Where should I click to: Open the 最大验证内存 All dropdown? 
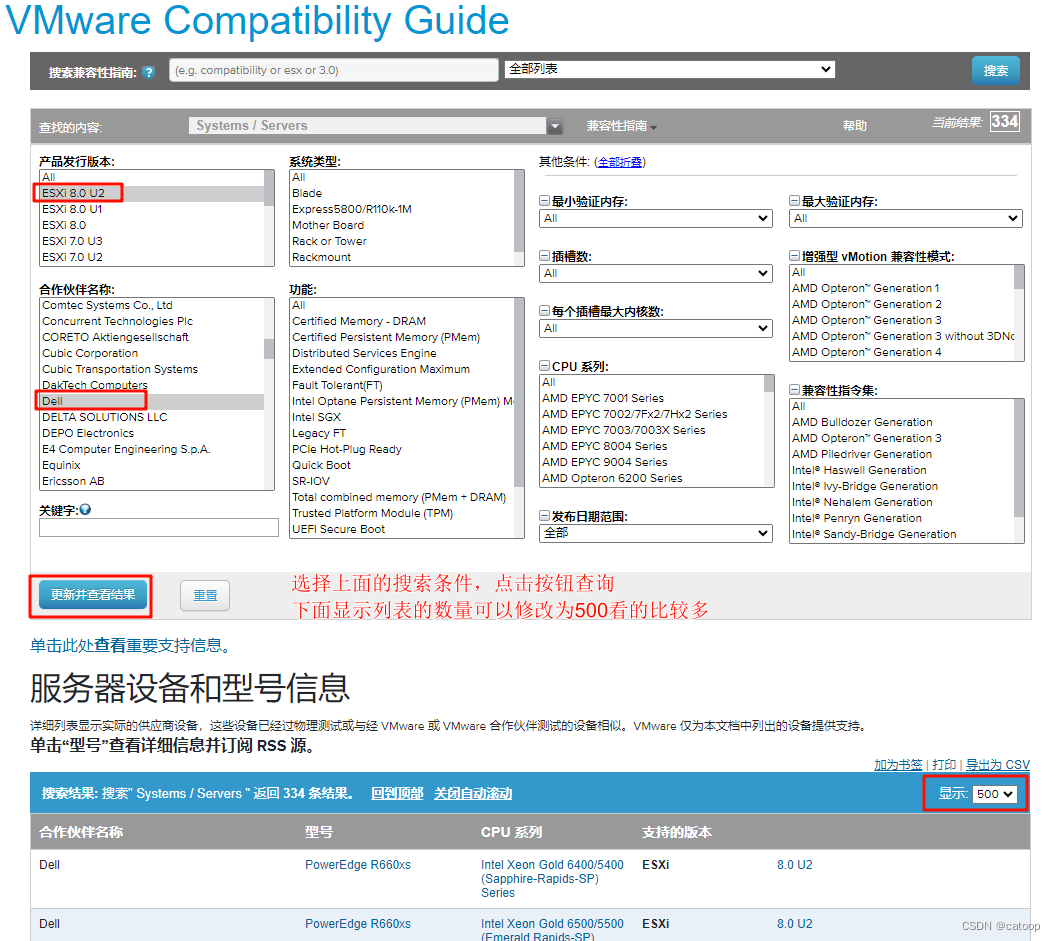click(x=906, y=218)
